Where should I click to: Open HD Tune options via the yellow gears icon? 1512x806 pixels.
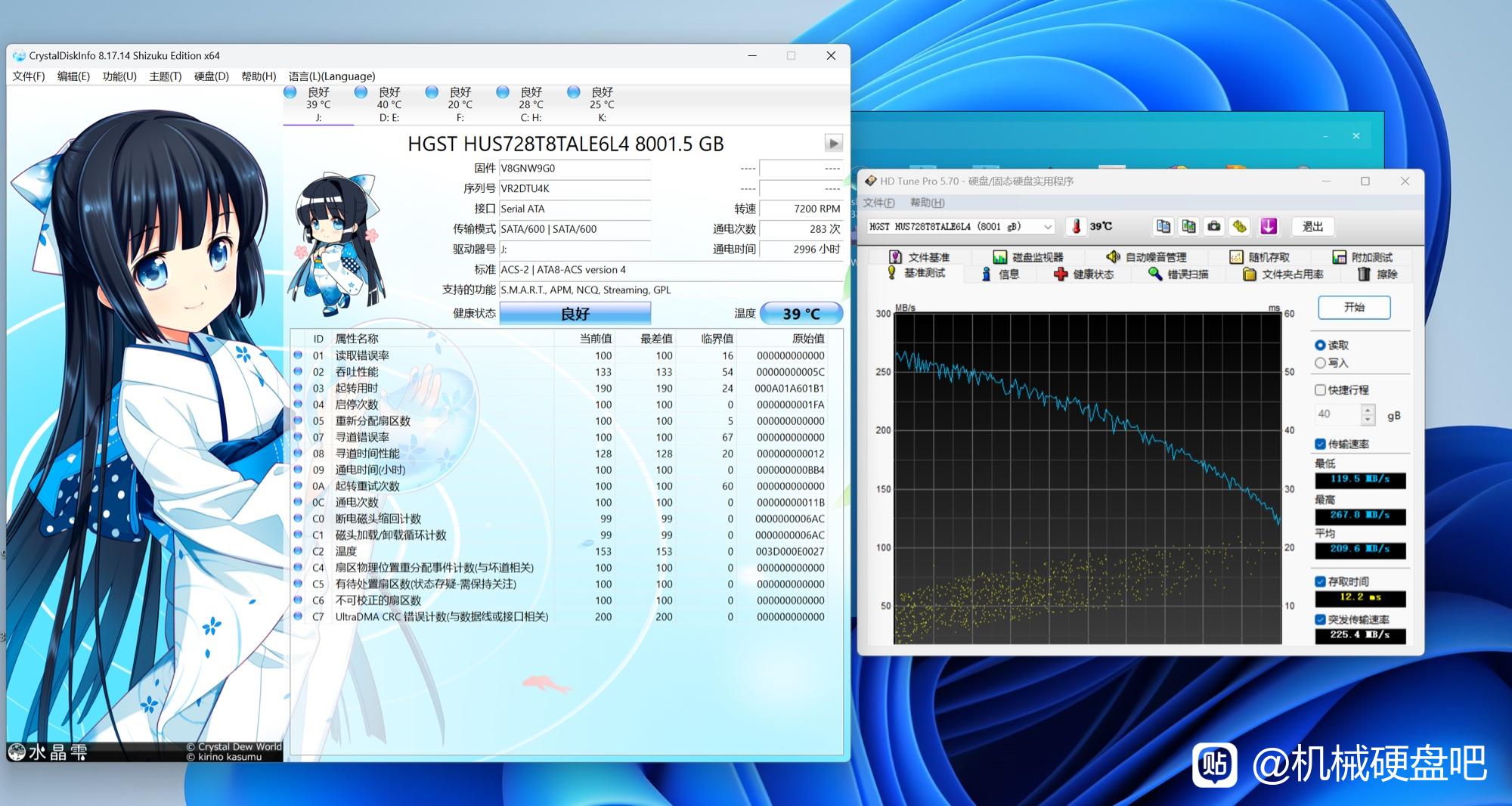(1239, 226)
